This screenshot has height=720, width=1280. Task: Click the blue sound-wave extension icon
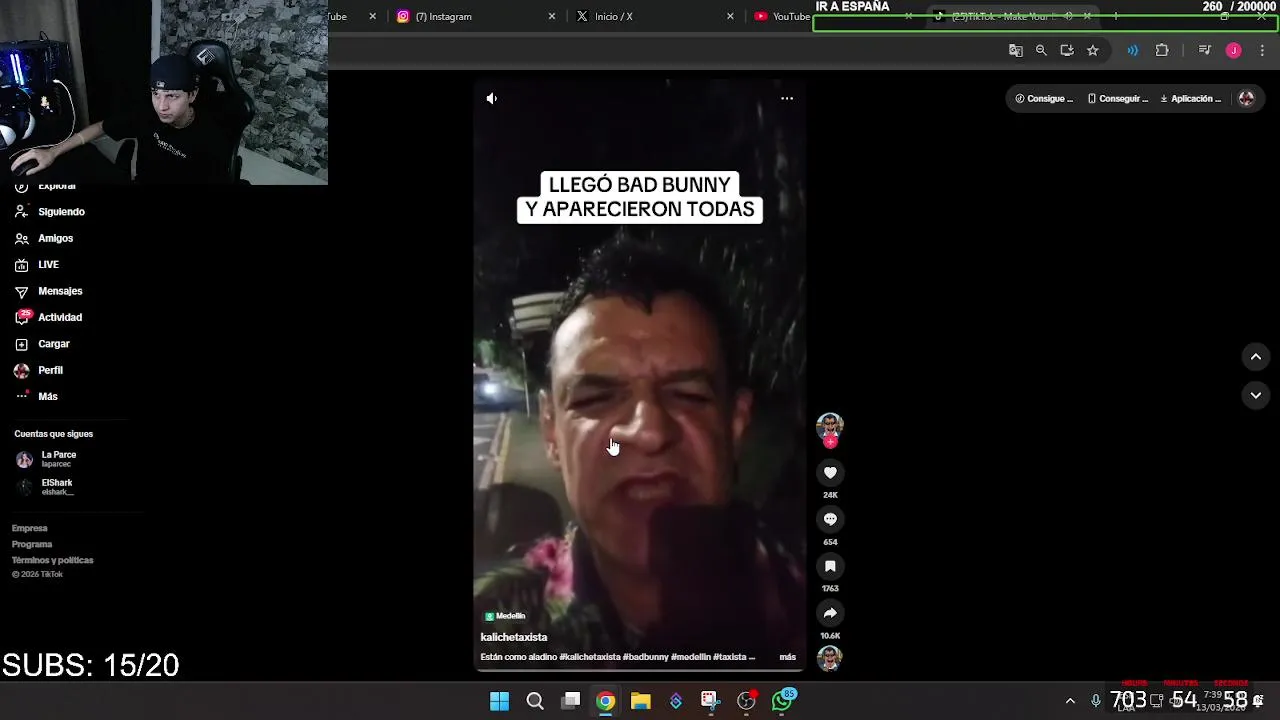point(1132,50)
